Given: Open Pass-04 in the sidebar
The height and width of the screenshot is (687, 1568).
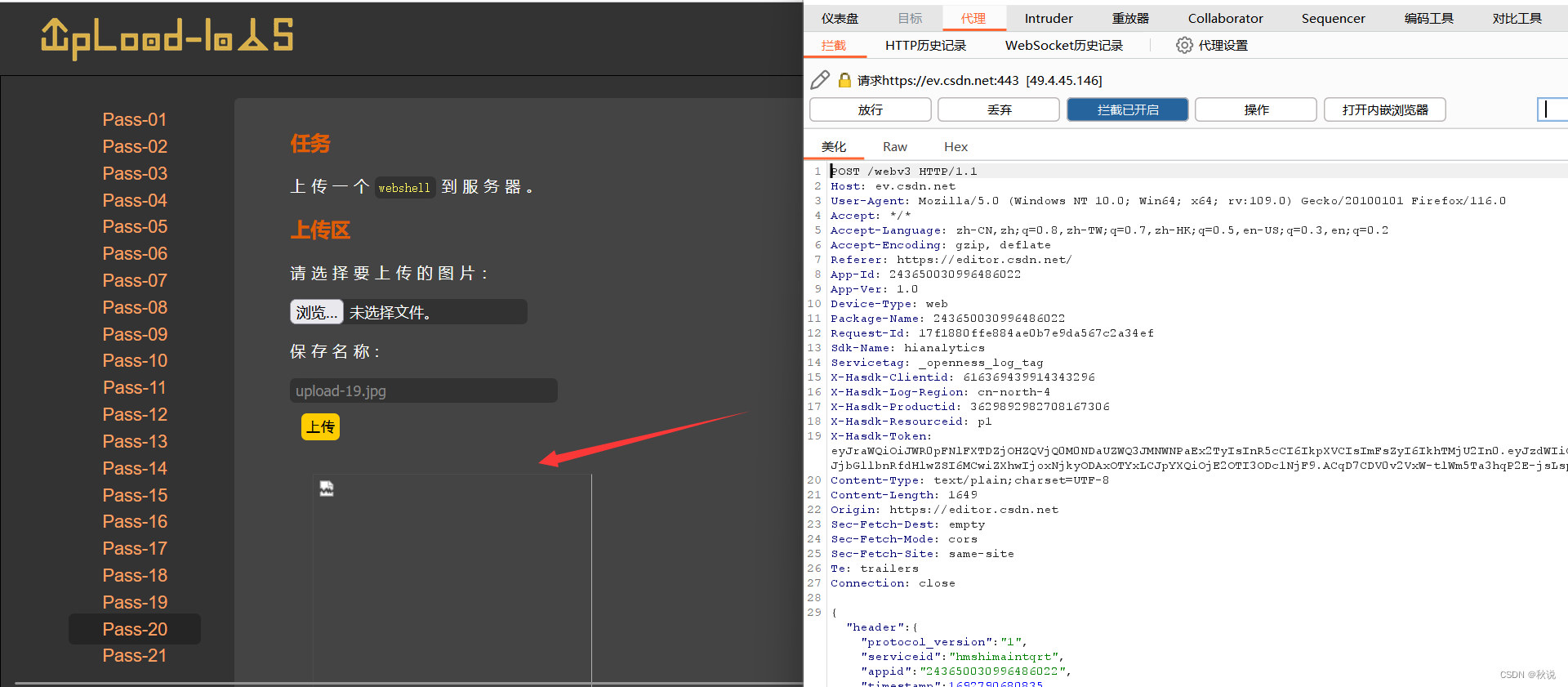Looking at the screenshot, I should pos(135,200).
